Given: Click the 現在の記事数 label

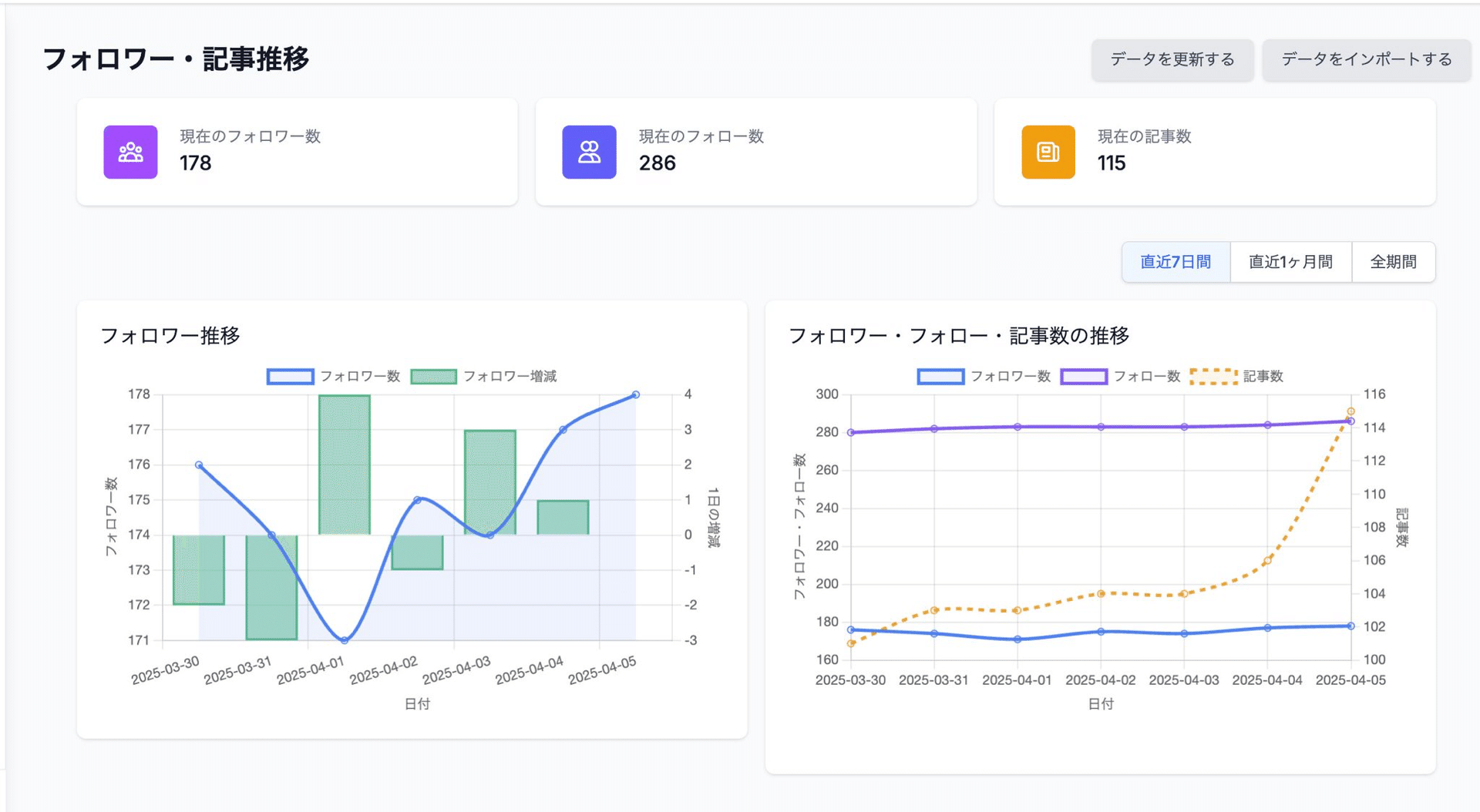Looking at the screenshot, I should (x=1144, y=136).
